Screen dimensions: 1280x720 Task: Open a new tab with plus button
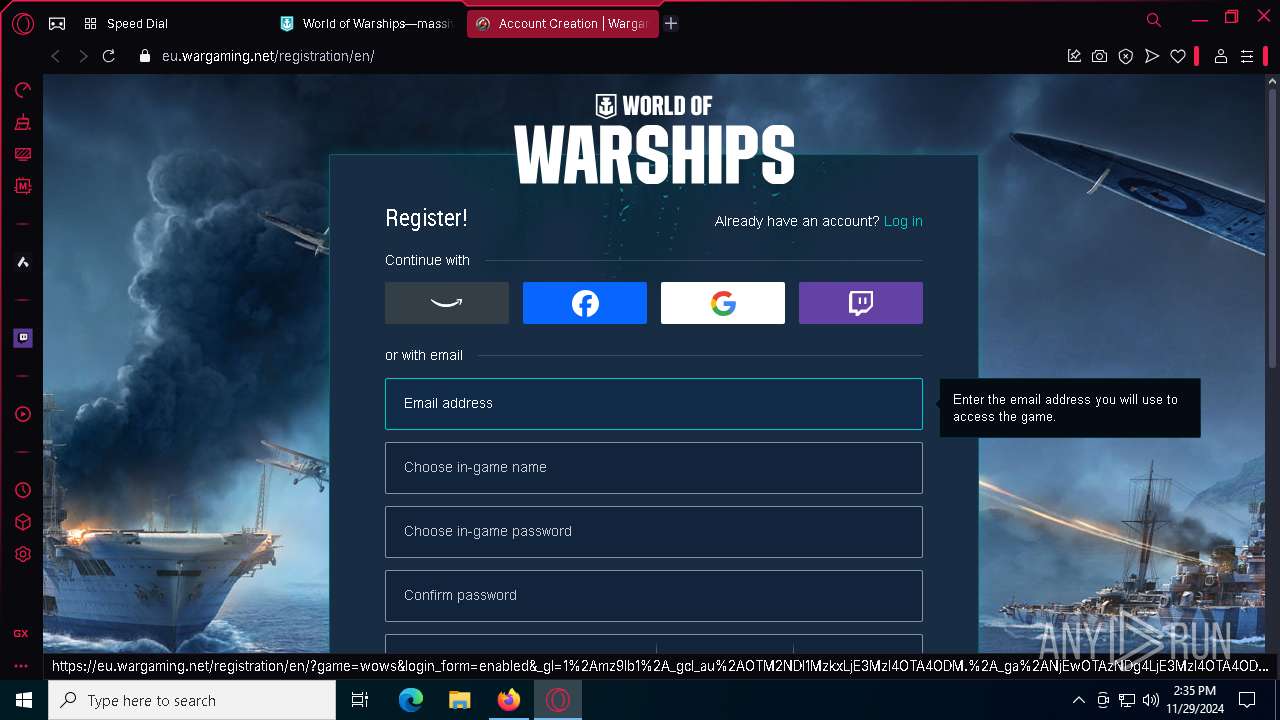[671, 23]
